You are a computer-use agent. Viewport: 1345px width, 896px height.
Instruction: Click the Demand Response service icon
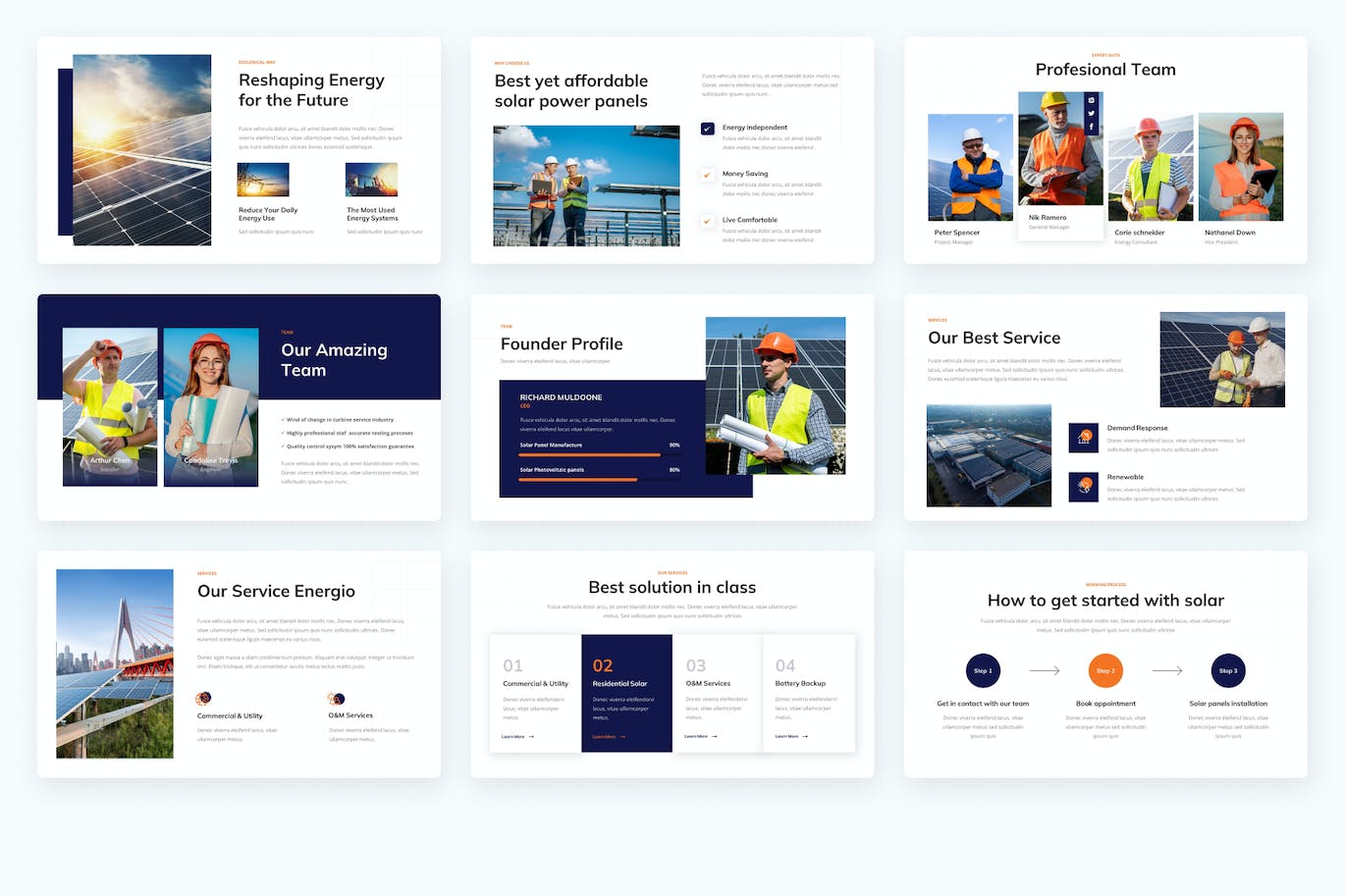click(1083, 437)
